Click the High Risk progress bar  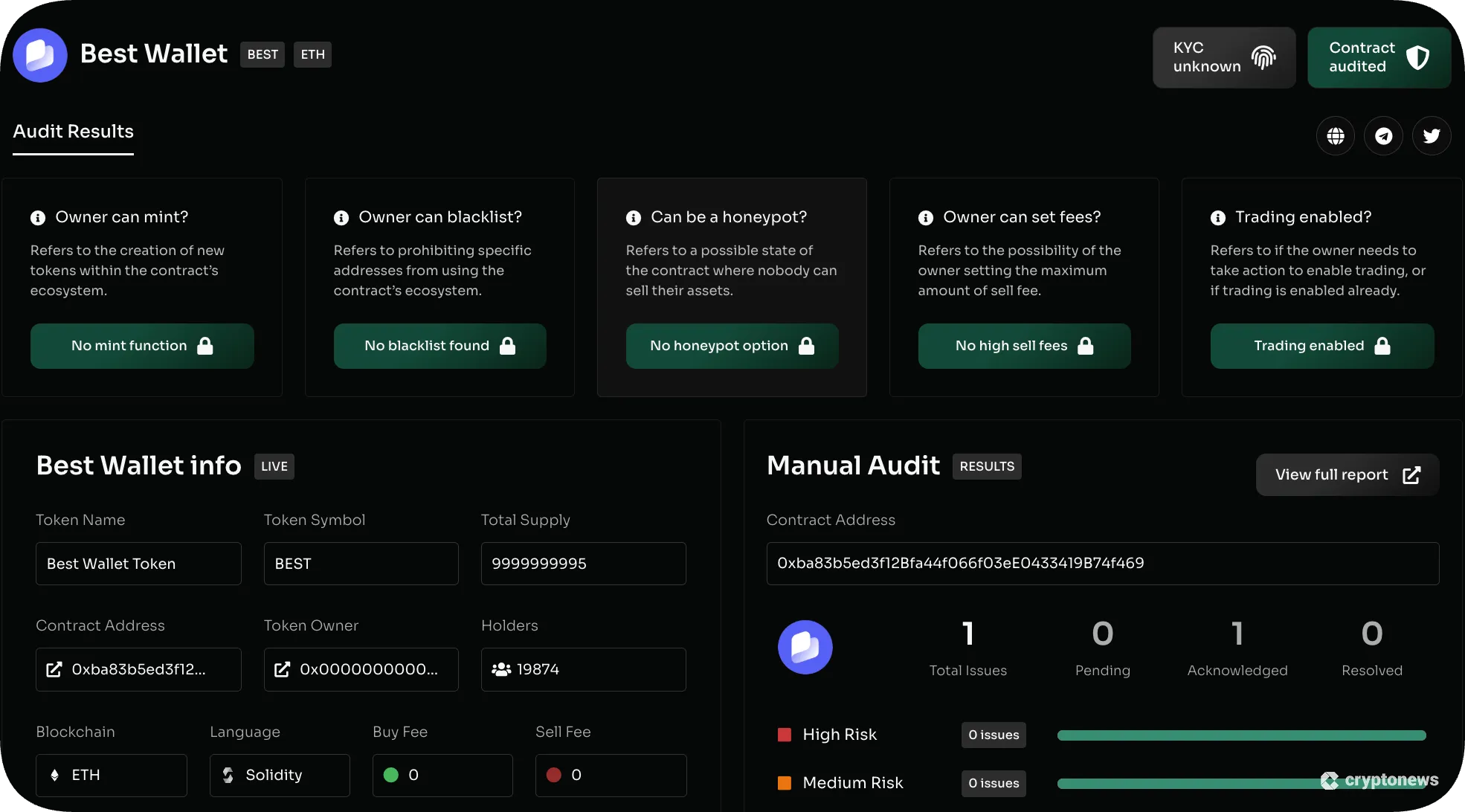coord(1242,735)
